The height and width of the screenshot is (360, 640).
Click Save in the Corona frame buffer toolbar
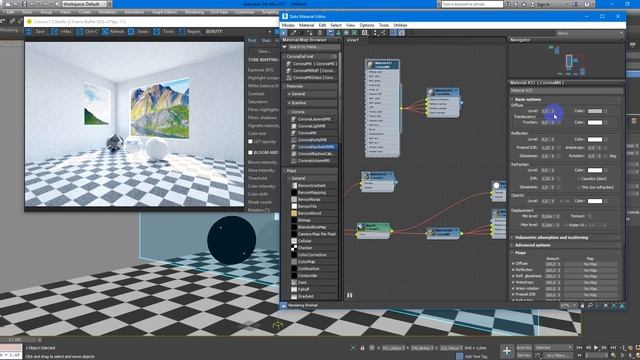click(36, 31)
